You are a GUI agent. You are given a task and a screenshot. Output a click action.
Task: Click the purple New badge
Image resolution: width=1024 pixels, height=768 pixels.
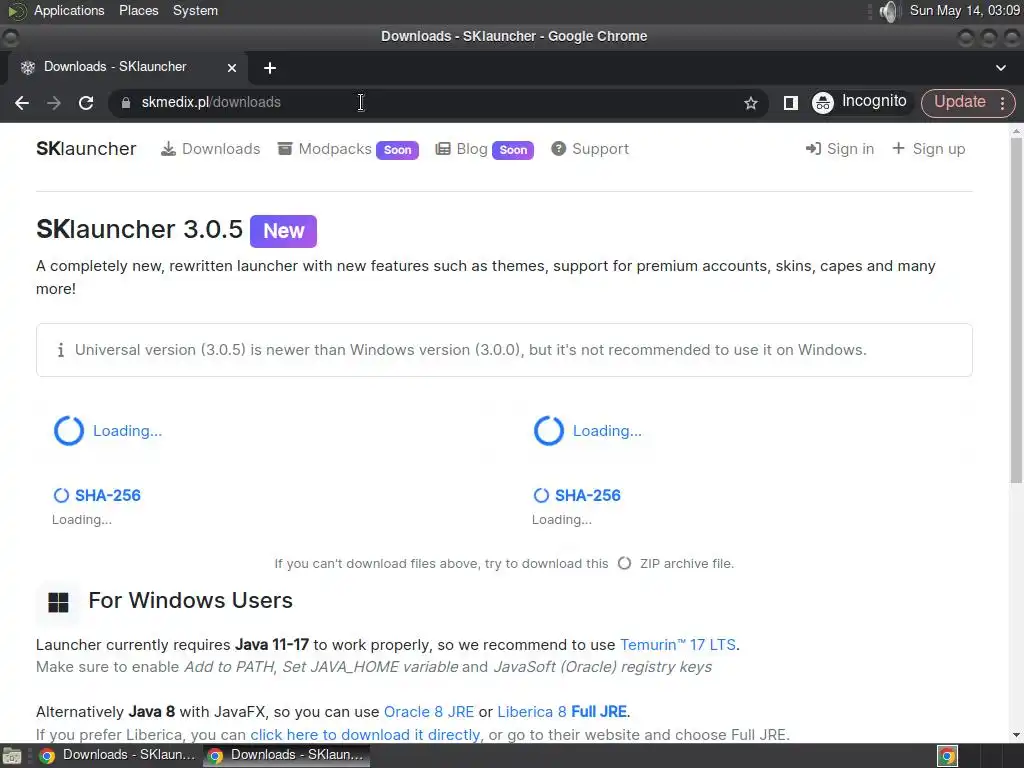pos(283,231)
